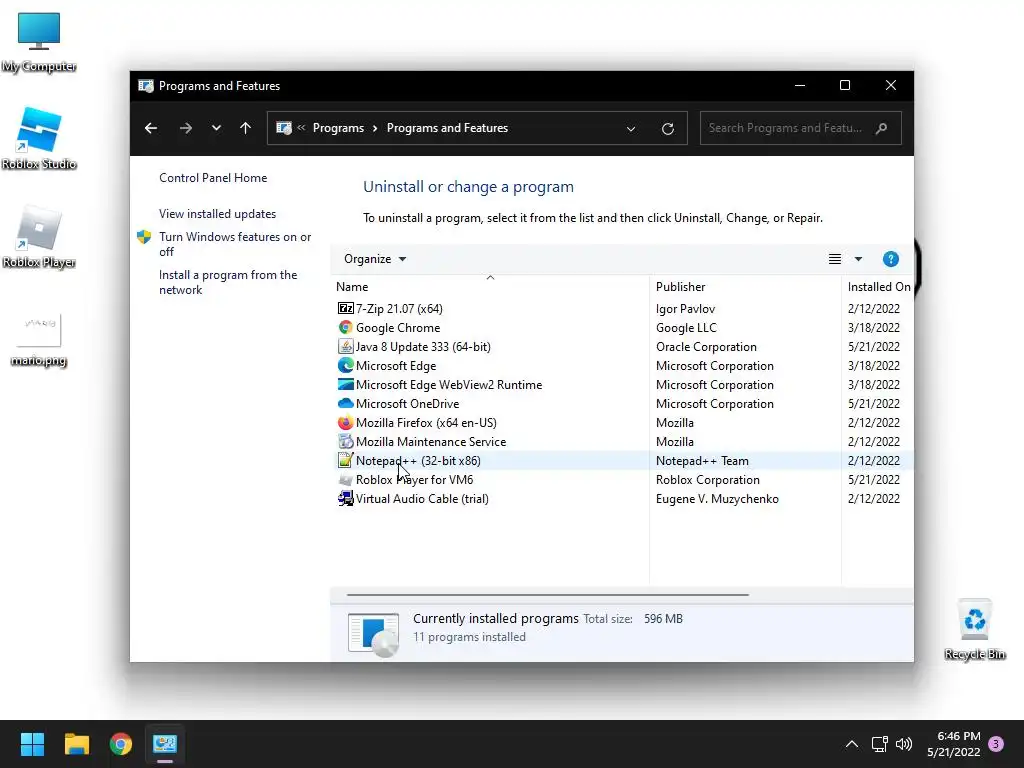
Task: Open Control Panel Home
Action: point(213,178)
